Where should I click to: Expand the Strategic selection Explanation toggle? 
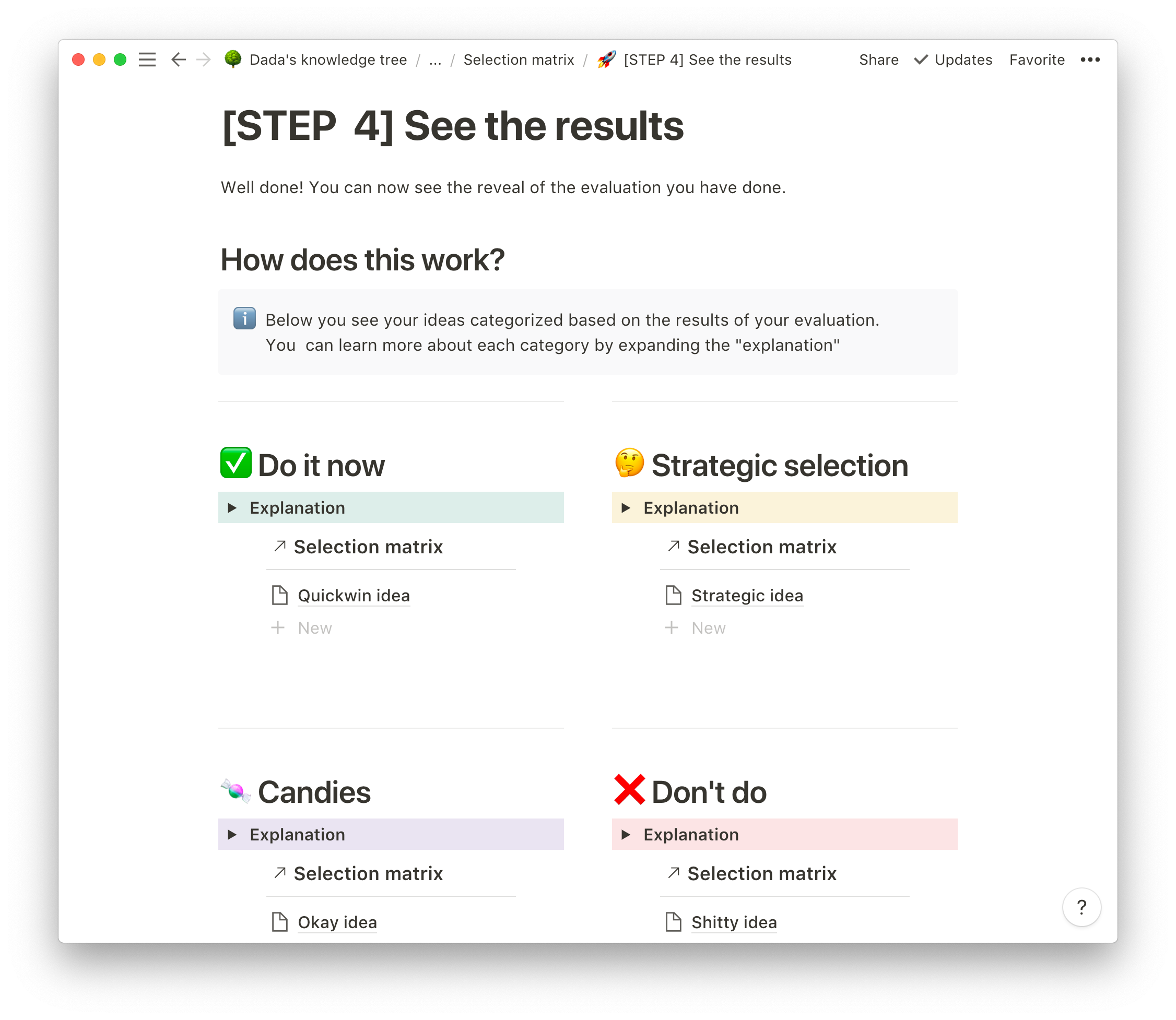(x=626, y=508)
